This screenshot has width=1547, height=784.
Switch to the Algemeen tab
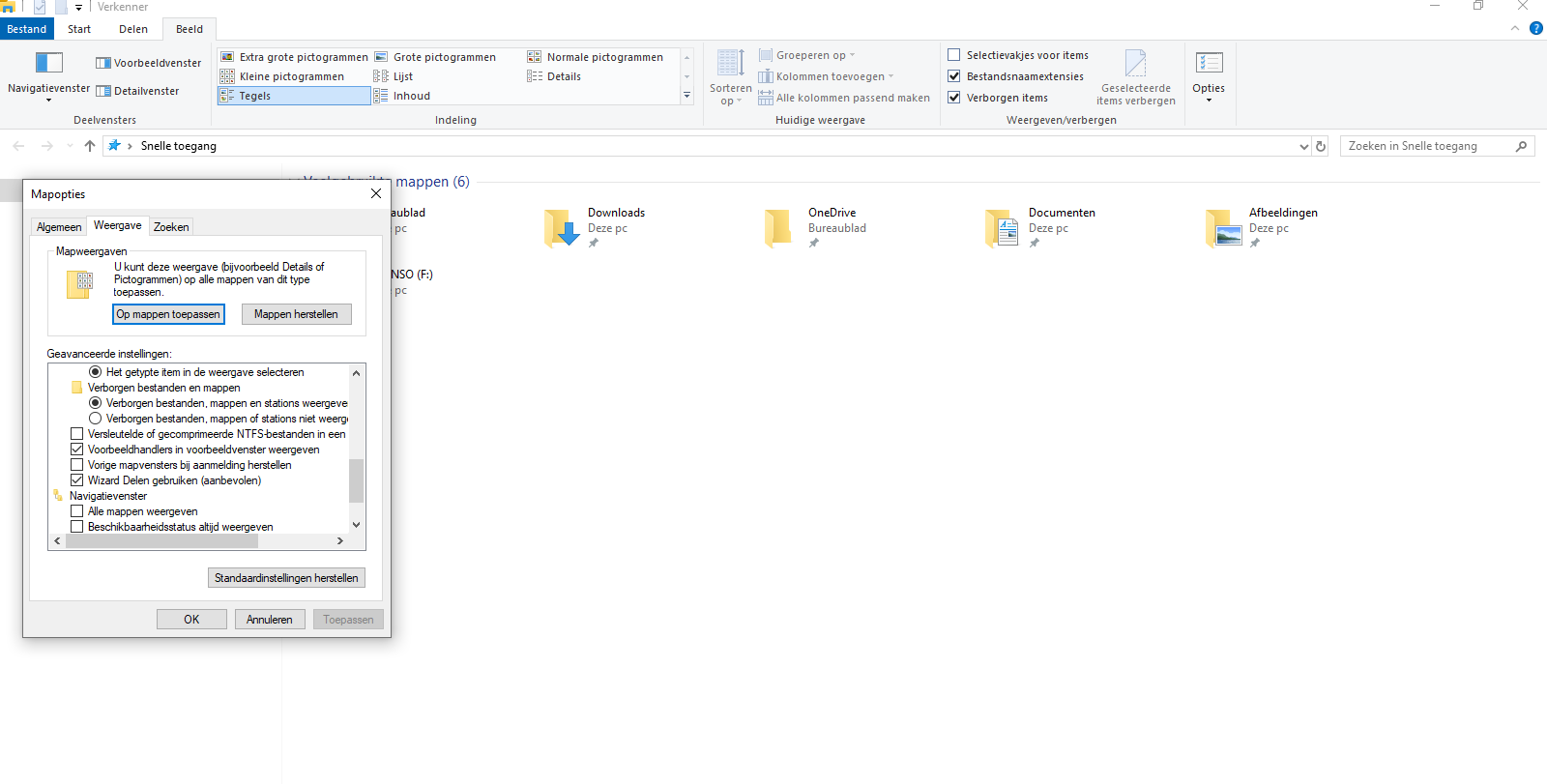coord(59,227)
